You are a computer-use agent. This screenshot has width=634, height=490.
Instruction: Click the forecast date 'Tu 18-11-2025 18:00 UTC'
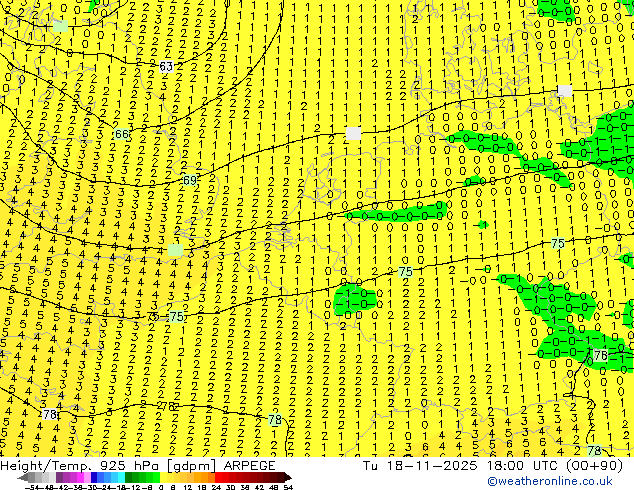coord(461,466)
